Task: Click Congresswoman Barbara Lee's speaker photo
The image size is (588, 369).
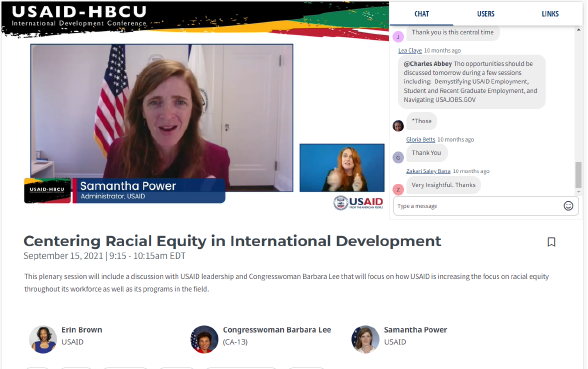Action: (x=204, y=339)
